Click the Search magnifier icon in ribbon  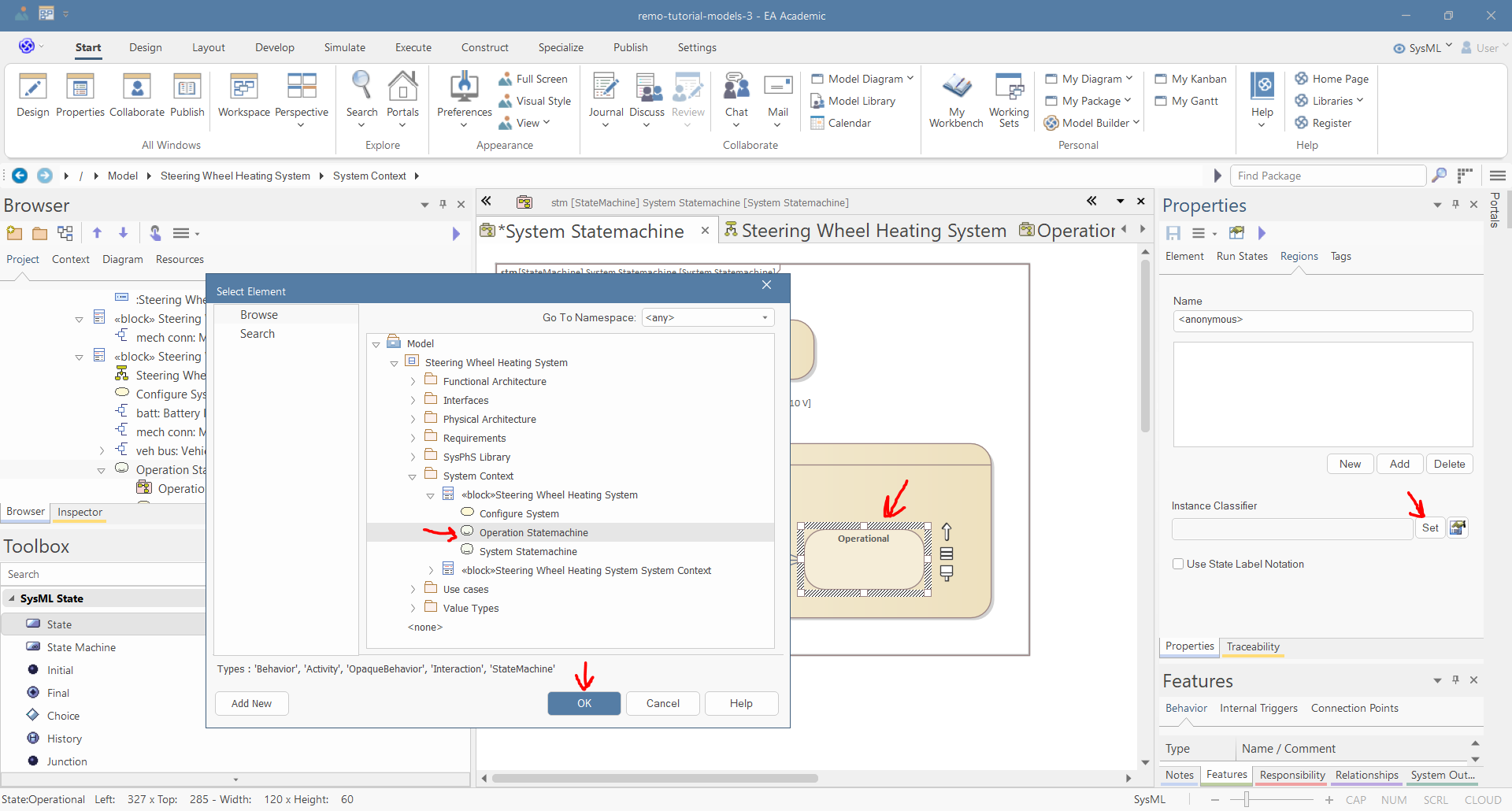[361, 85]
